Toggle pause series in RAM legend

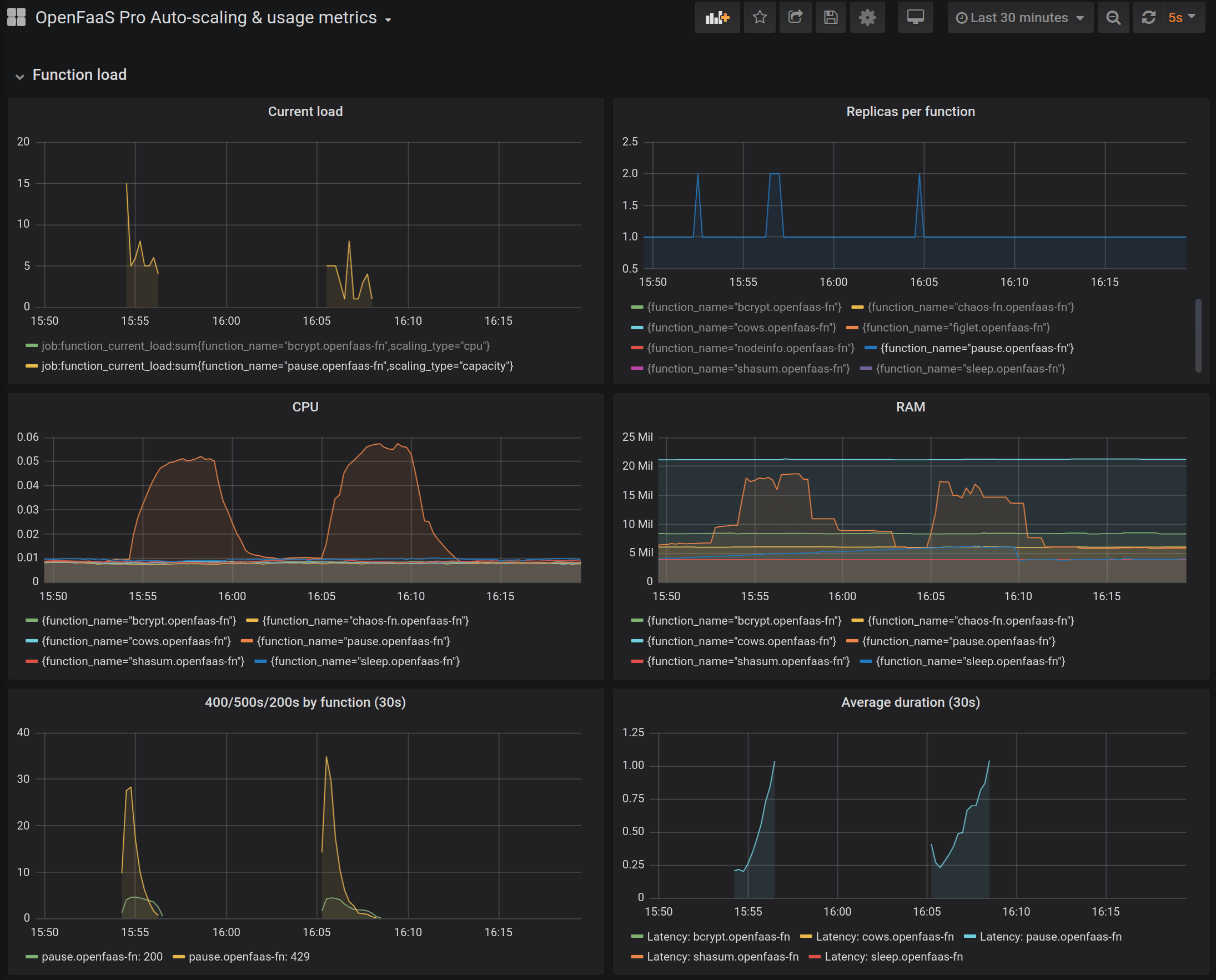pyautogui.click(x=958, y=641)
